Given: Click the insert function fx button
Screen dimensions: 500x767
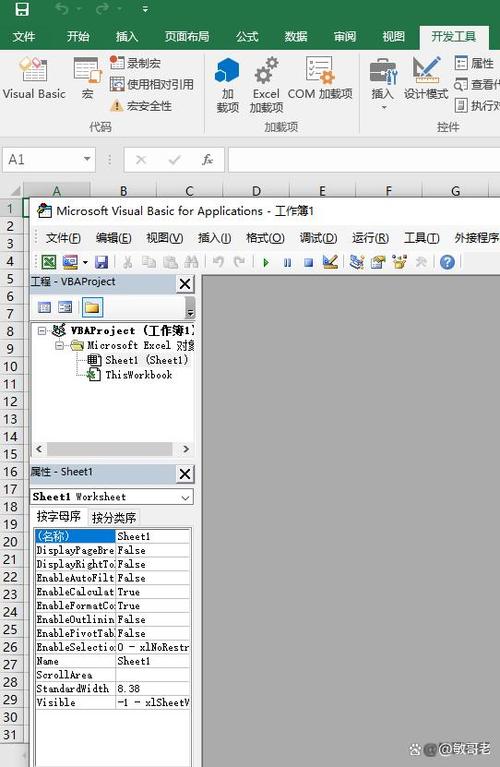Looking at the screenshot, I should tap(207, 159).
